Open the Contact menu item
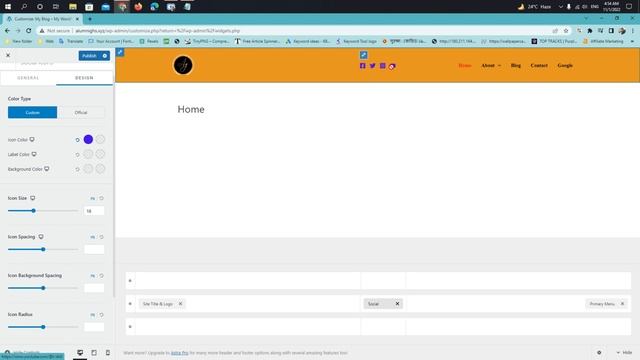Screen dimensions: 640x360 tap(539, 65)
